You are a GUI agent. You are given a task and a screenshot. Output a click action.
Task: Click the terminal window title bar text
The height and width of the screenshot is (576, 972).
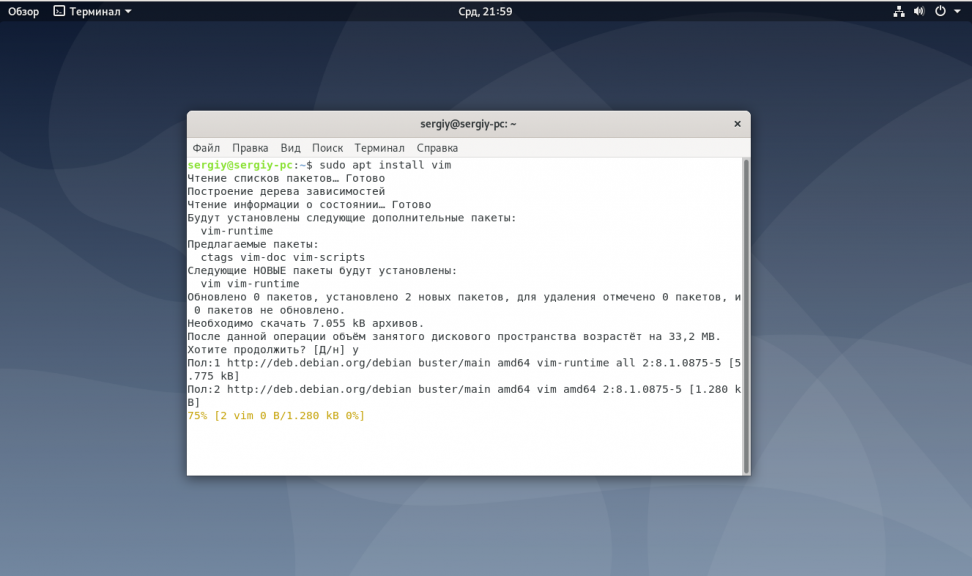pos(468,124)
